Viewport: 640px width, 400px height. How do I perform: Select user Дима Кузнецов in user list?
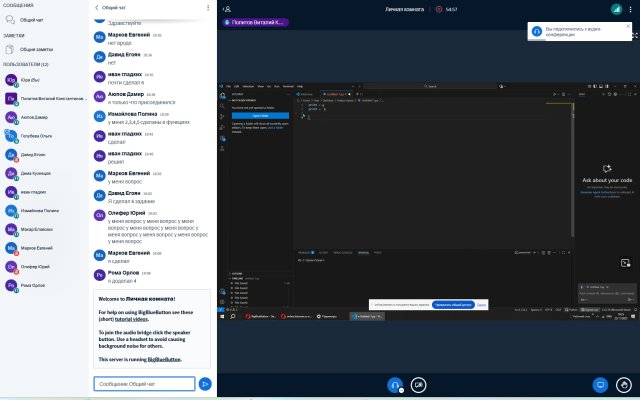tap(45, 173)
